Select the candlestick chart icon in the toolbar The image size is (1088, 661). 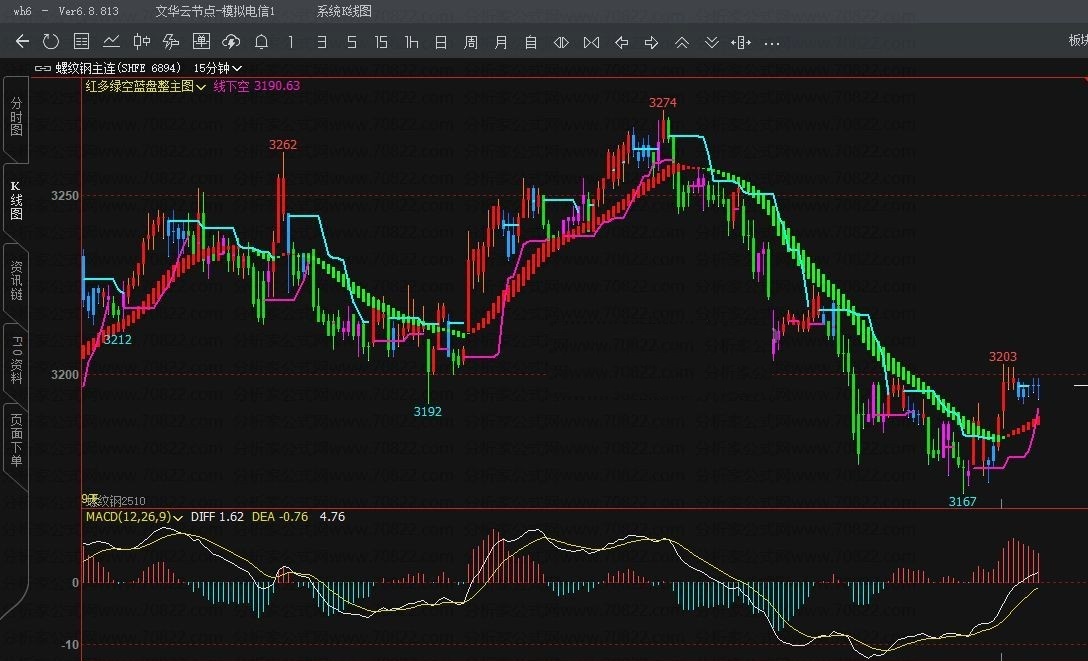tap(142, 42)
